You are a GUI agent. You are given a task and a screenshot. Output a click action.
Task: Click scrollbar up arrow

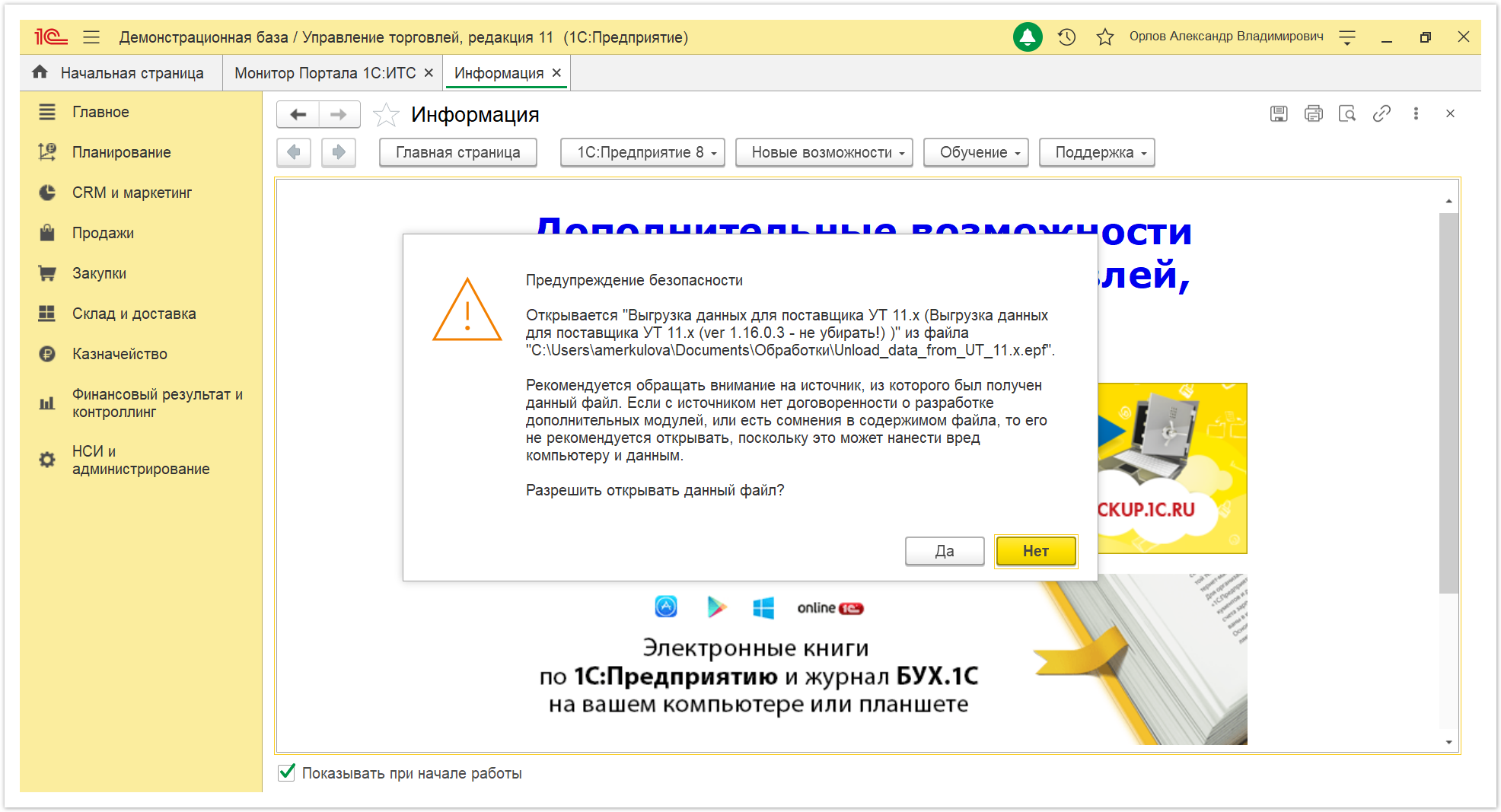tap(1448, 202)
